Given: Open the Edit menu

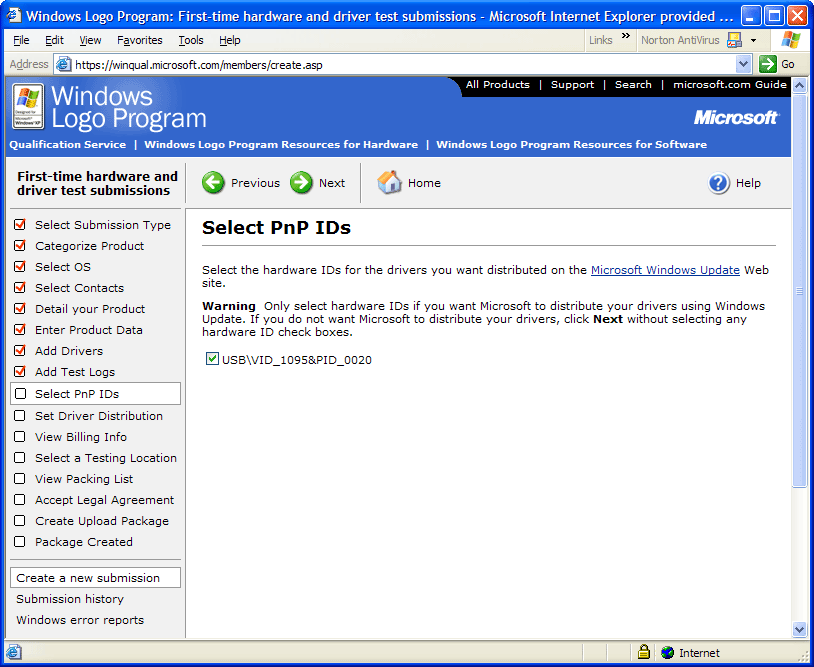Looking at the screenshot, I should coord(54,40).
